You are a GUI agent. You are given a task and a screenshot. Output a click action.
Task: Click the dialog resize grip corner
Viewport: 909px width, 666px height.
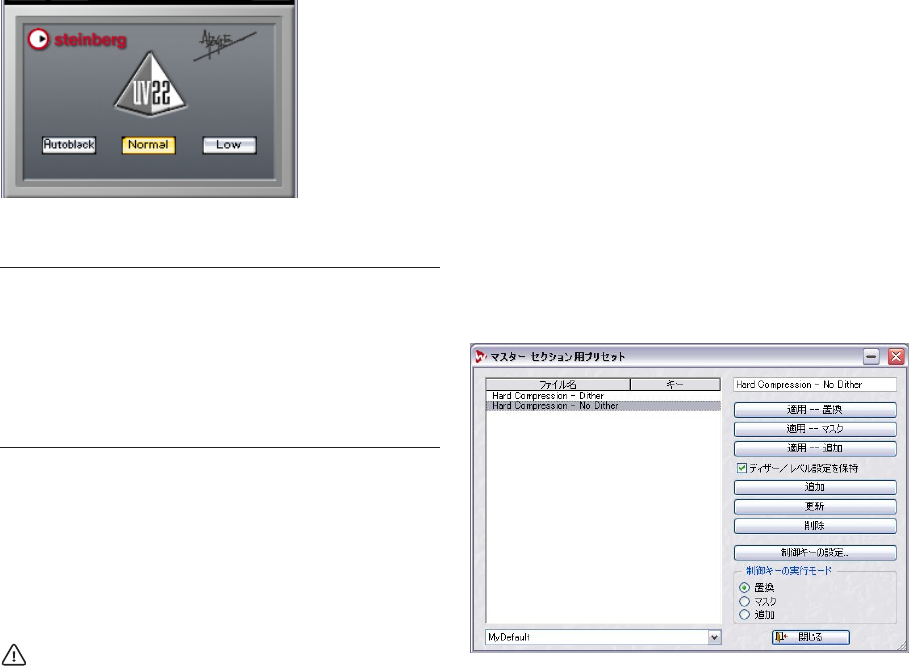[x=902, y=646]
